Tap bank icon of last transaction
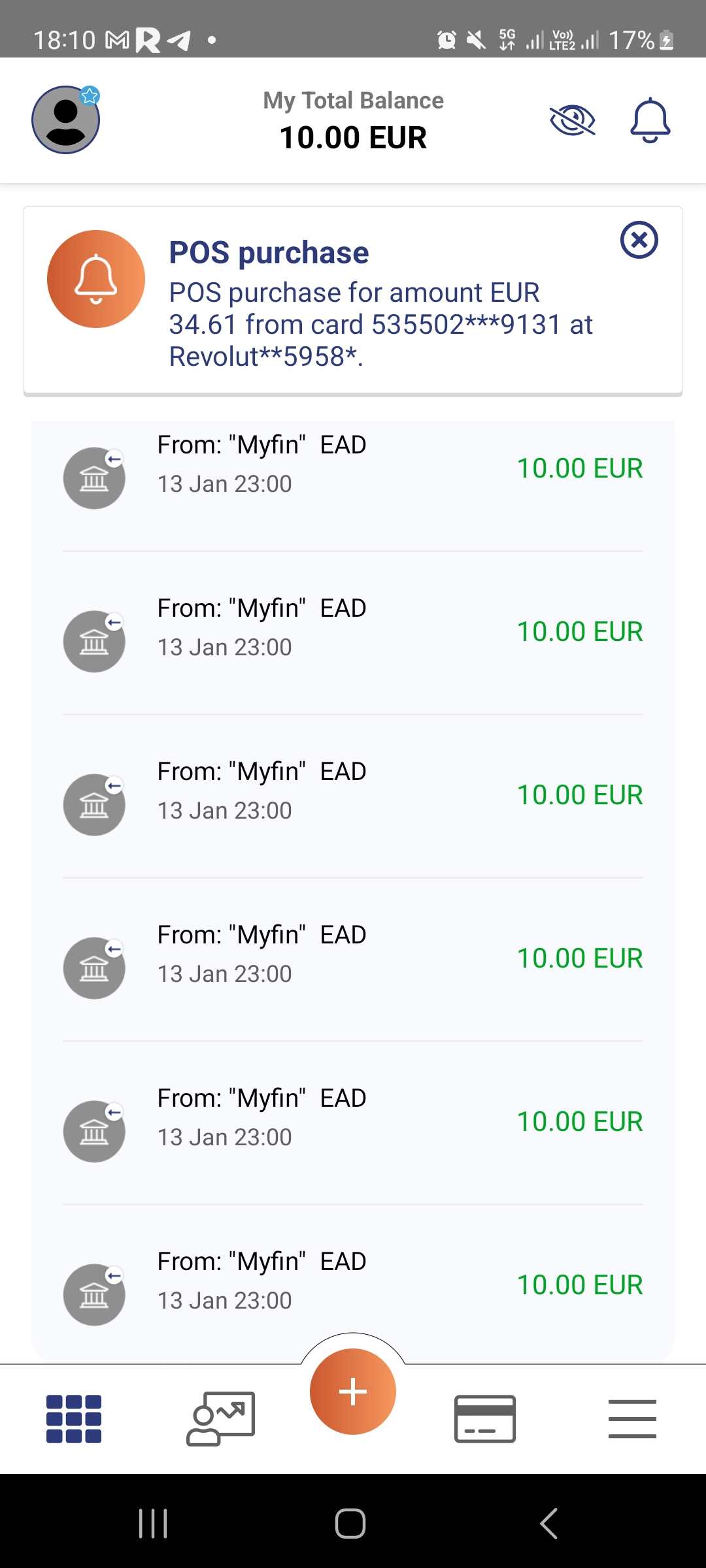706x1568 pixels. (x=94, y=1295)
